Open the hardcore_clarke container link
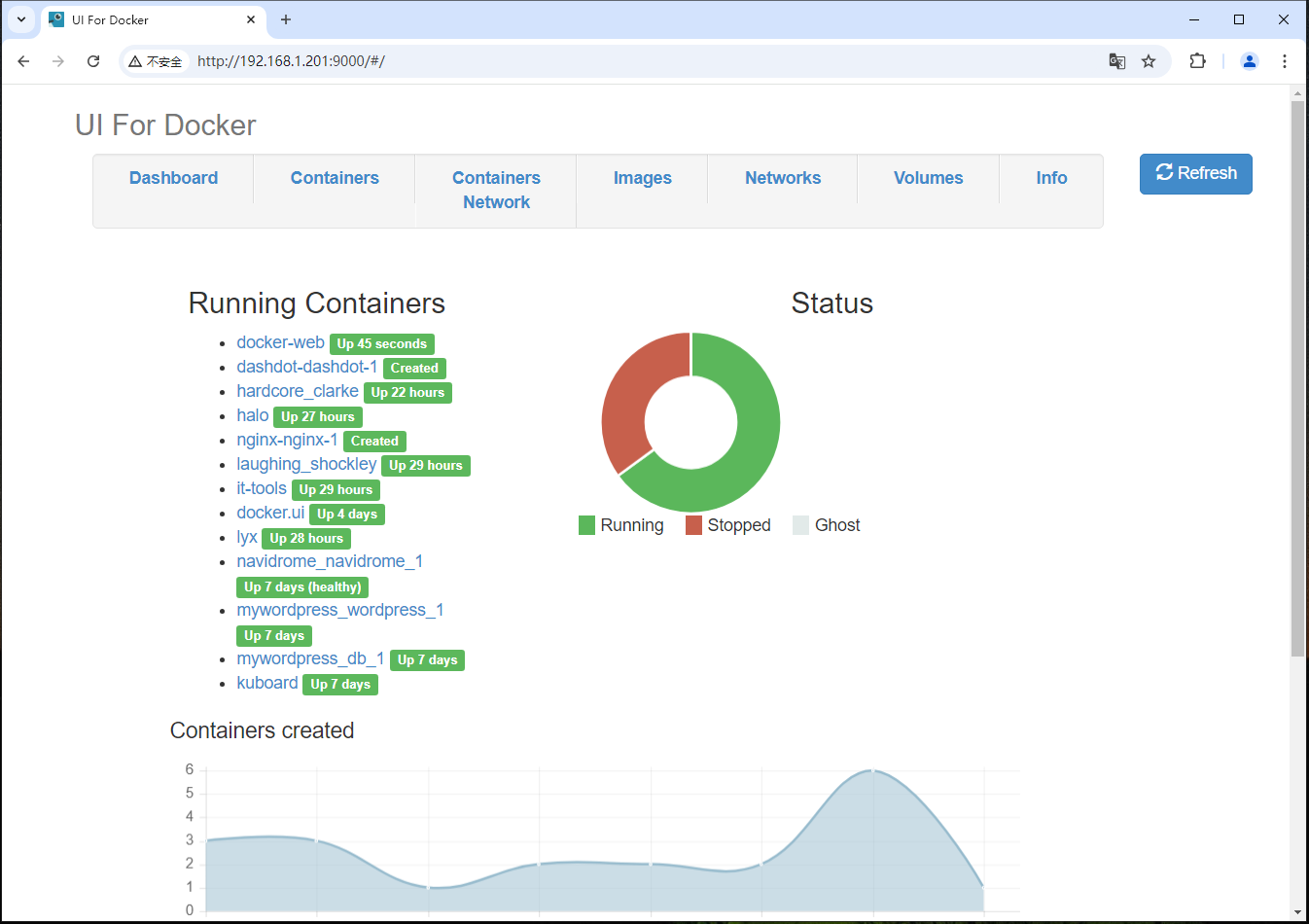The image size is (1309, 924). [298, 391]
